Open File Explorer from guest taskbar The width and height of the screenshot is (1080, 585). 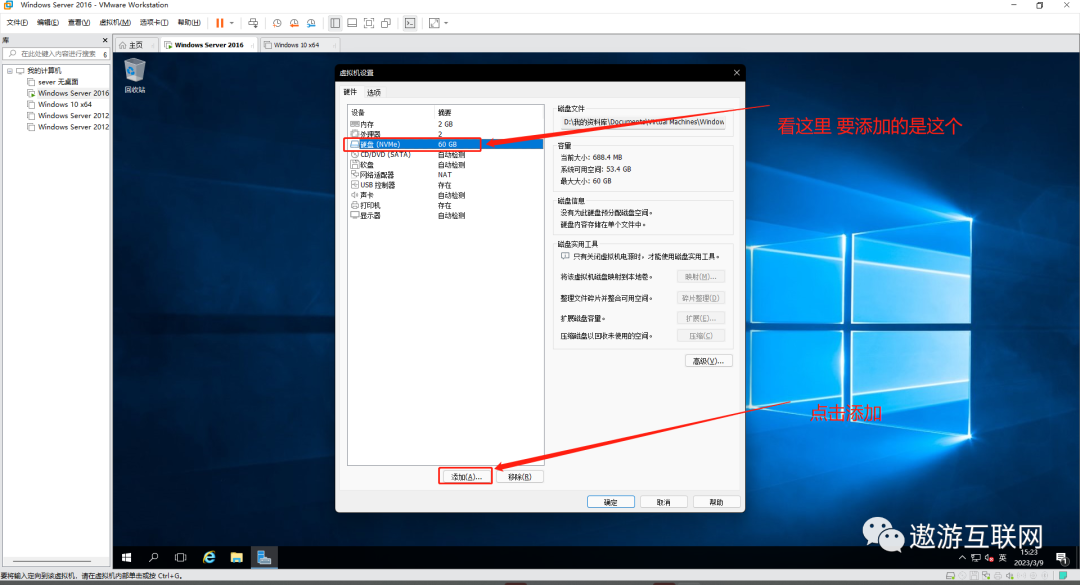(236, 557)
